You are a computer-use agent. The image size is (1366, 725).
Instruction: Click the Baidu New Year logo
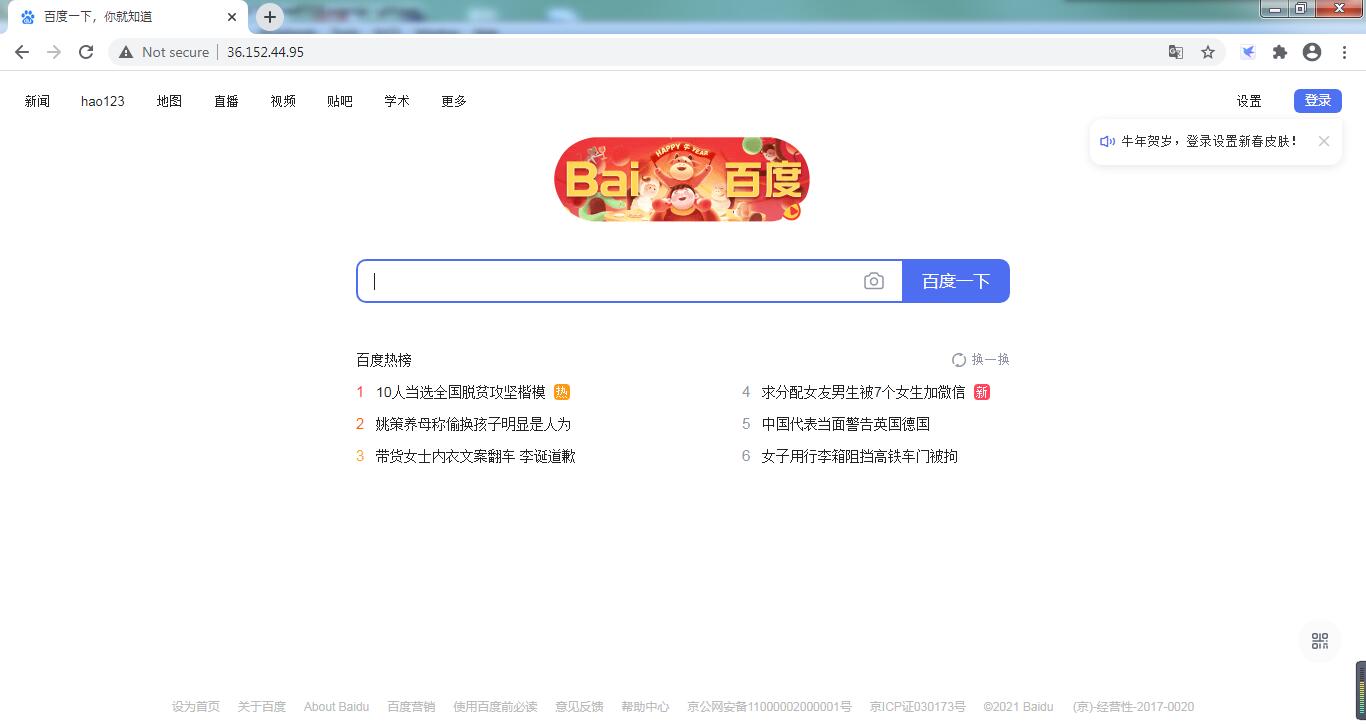tap(682, 180)
